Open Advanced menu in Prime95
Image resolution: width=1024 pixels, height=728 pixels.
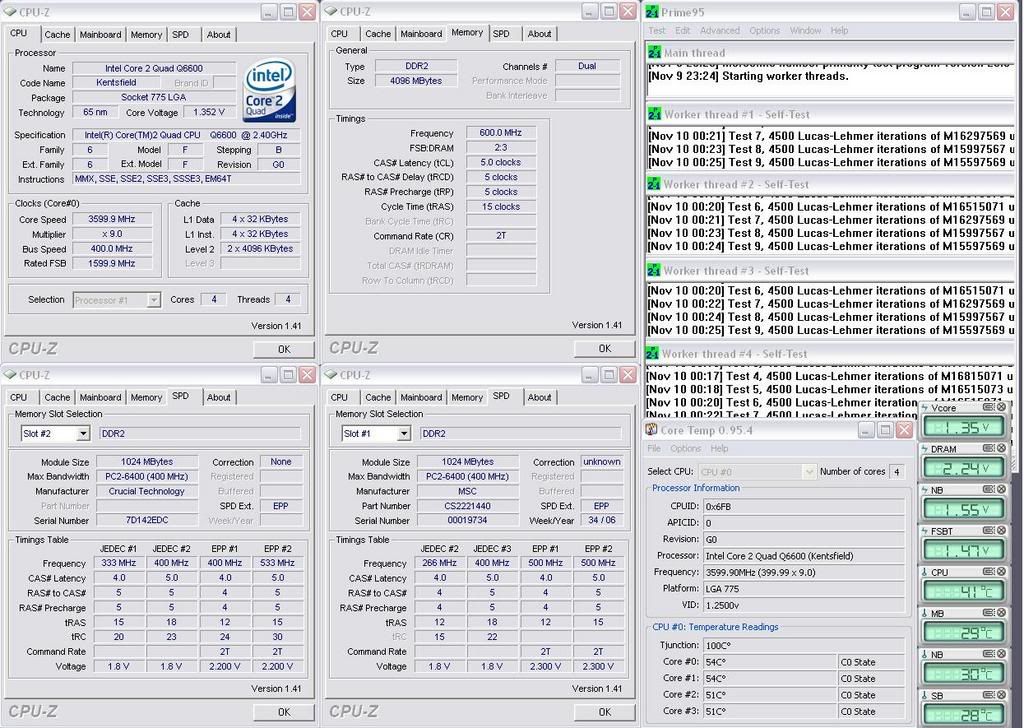(720, 31)
